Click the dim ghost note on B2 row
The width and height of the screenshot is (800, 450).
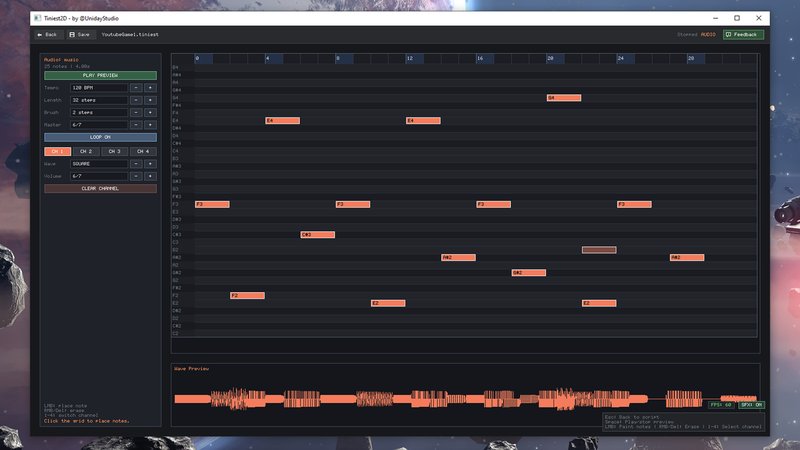(599, 250)
